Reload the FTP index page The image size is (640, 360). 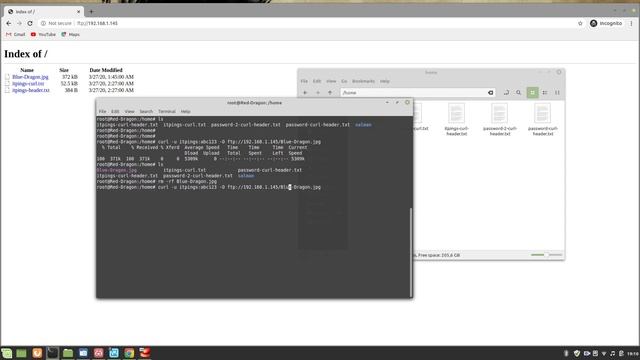[x=30, y=23]
